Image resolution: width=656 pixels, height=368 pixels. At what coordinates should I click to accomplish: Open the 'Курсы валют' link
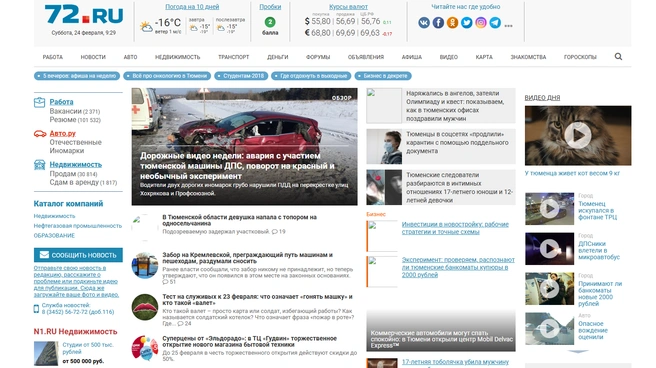click(348, 7)
